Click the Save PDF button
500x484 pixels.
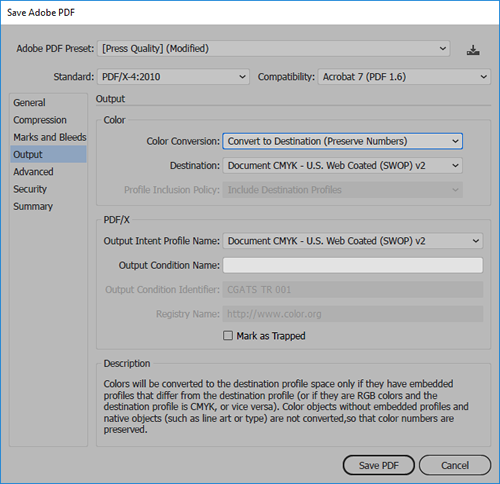click(x=379, y=465)
